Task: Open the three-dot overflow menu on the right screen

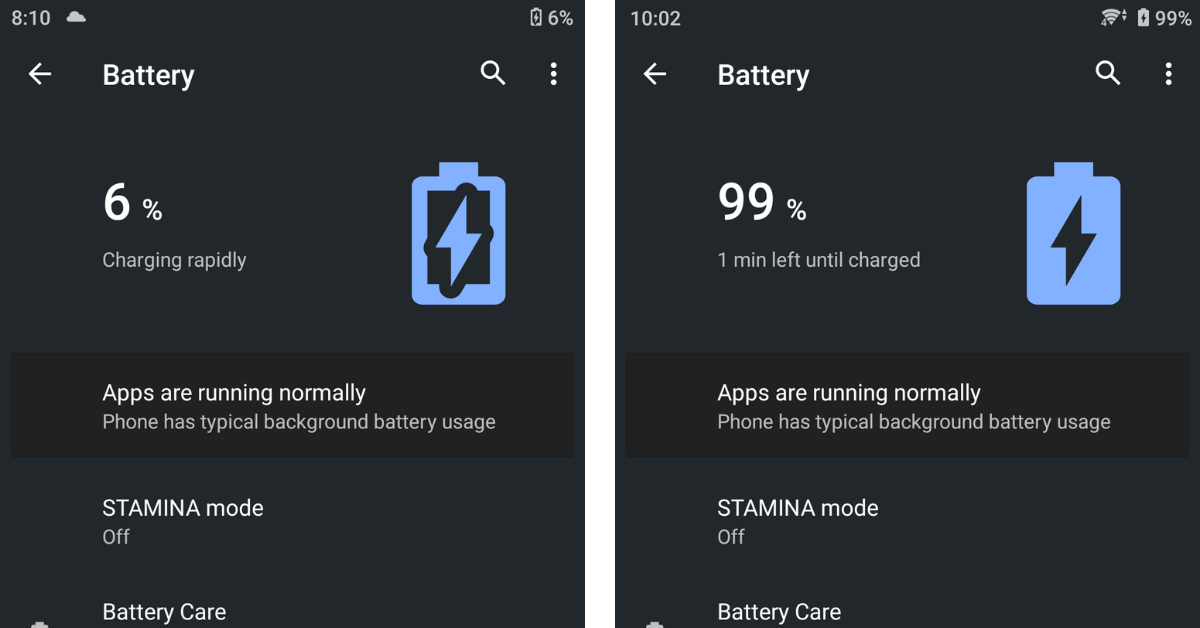Action: (1168, 73)
